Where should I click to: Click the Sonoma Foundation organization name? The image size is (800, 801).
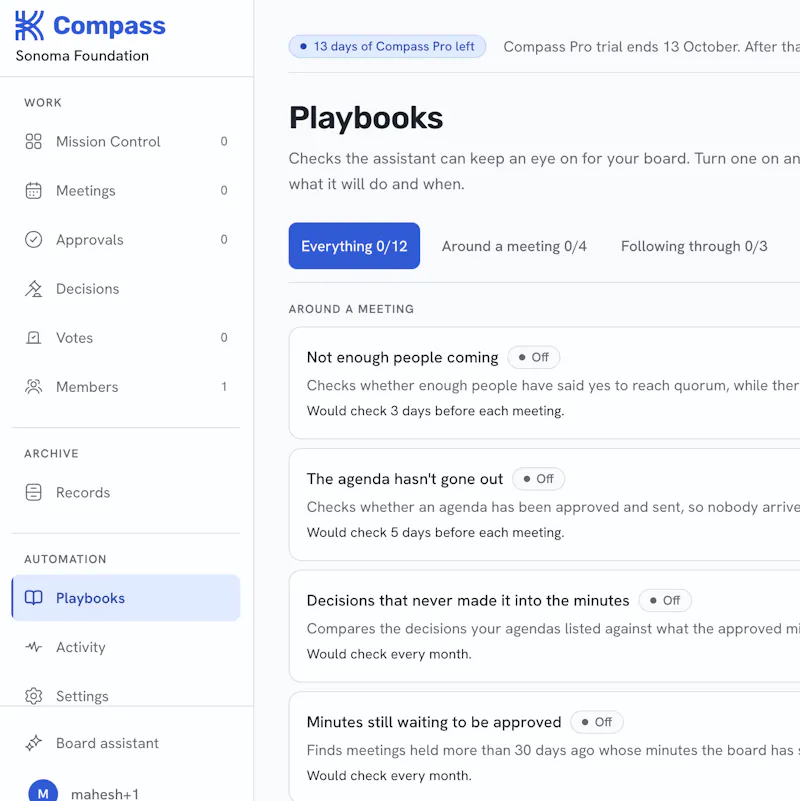82,56
